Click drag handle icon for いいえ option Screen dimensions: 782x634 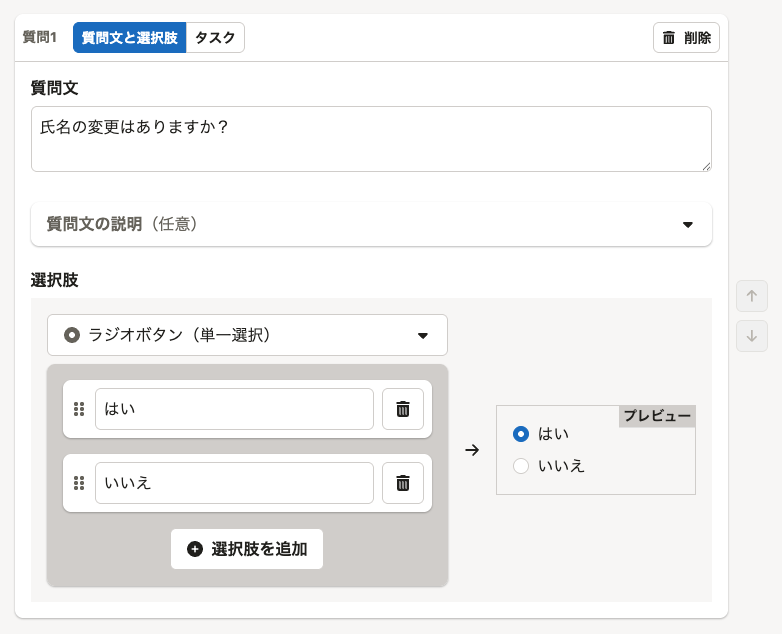tap(79, 484)
